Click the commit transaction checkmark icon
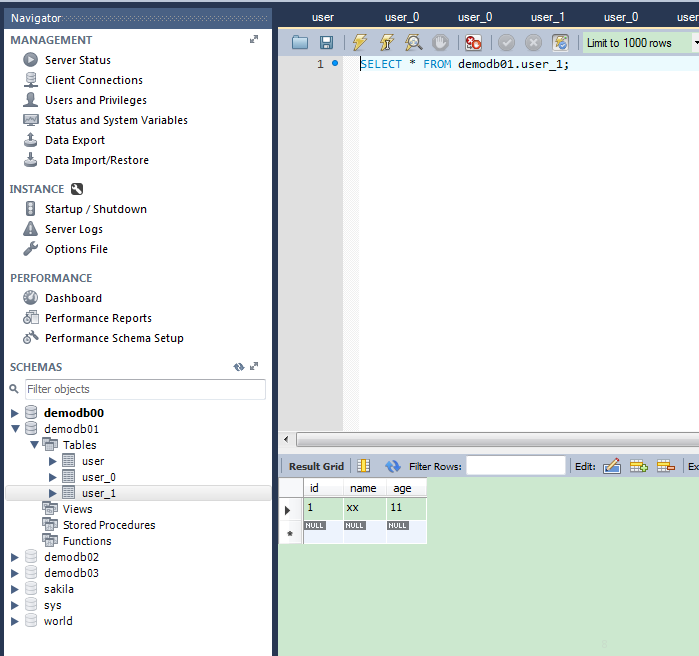 506,43
